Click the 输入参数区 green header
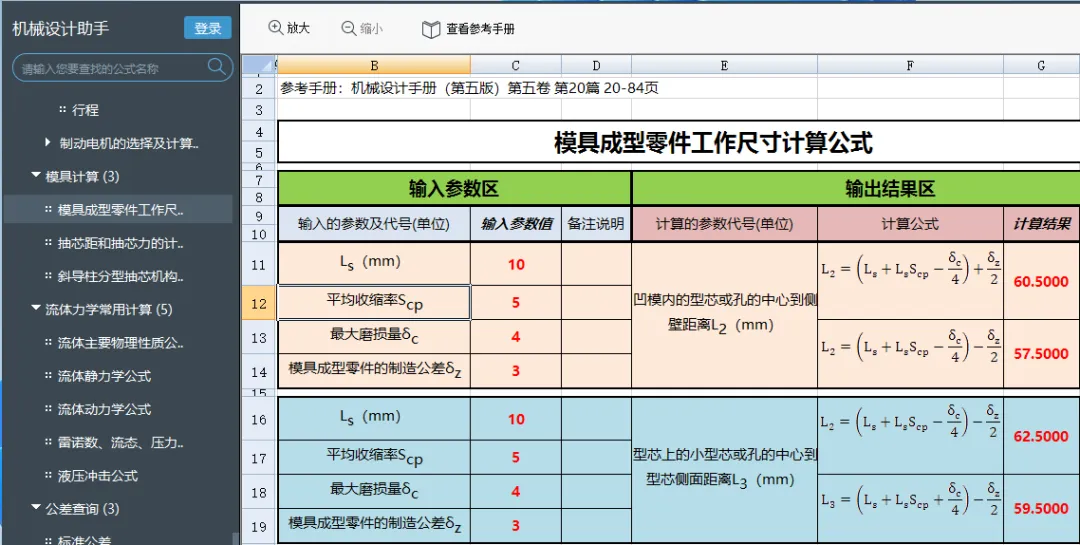1080x545 pixels. (454, 189)
